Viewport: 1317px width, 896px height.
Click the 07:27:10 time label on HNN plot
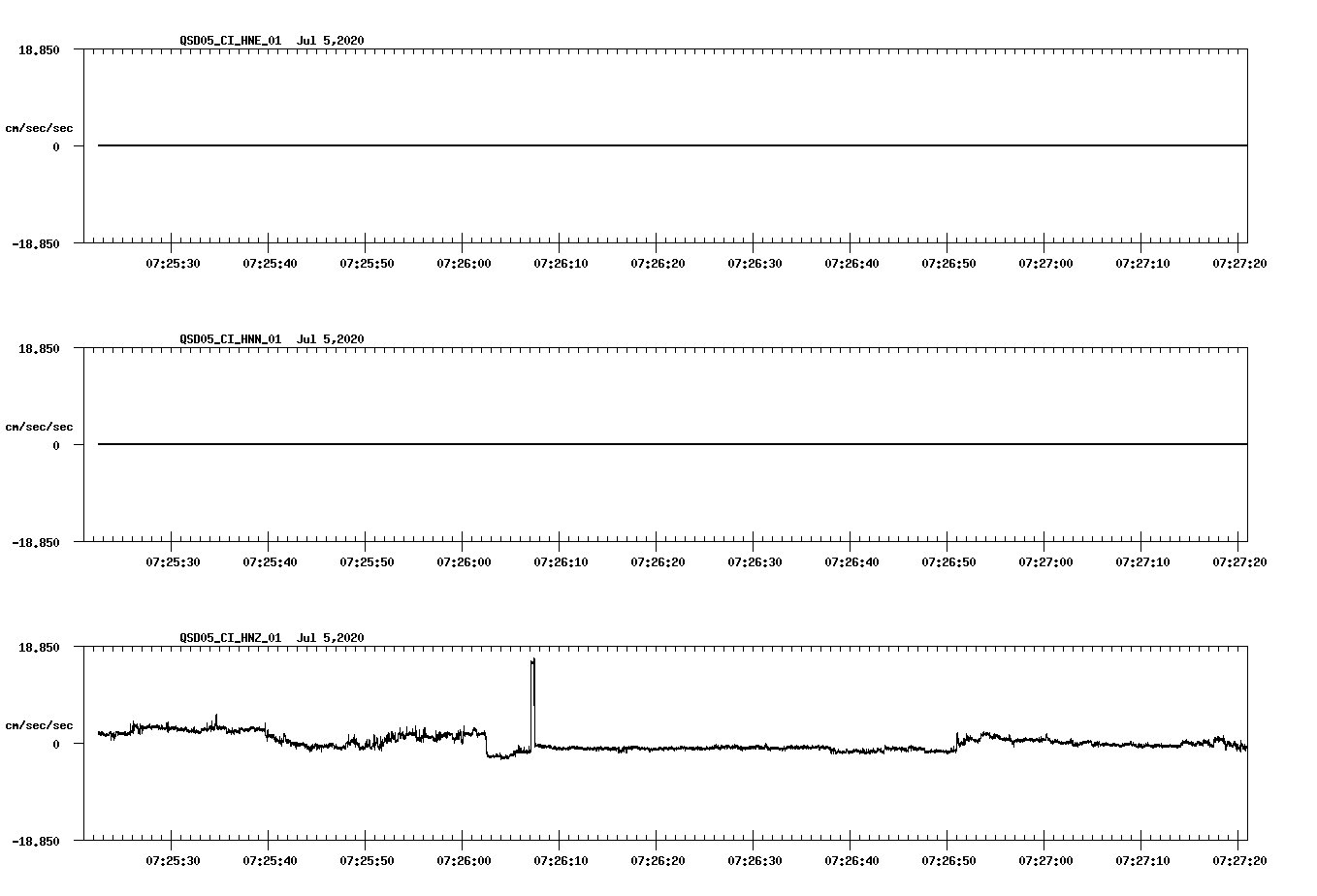coord(1142,561)
